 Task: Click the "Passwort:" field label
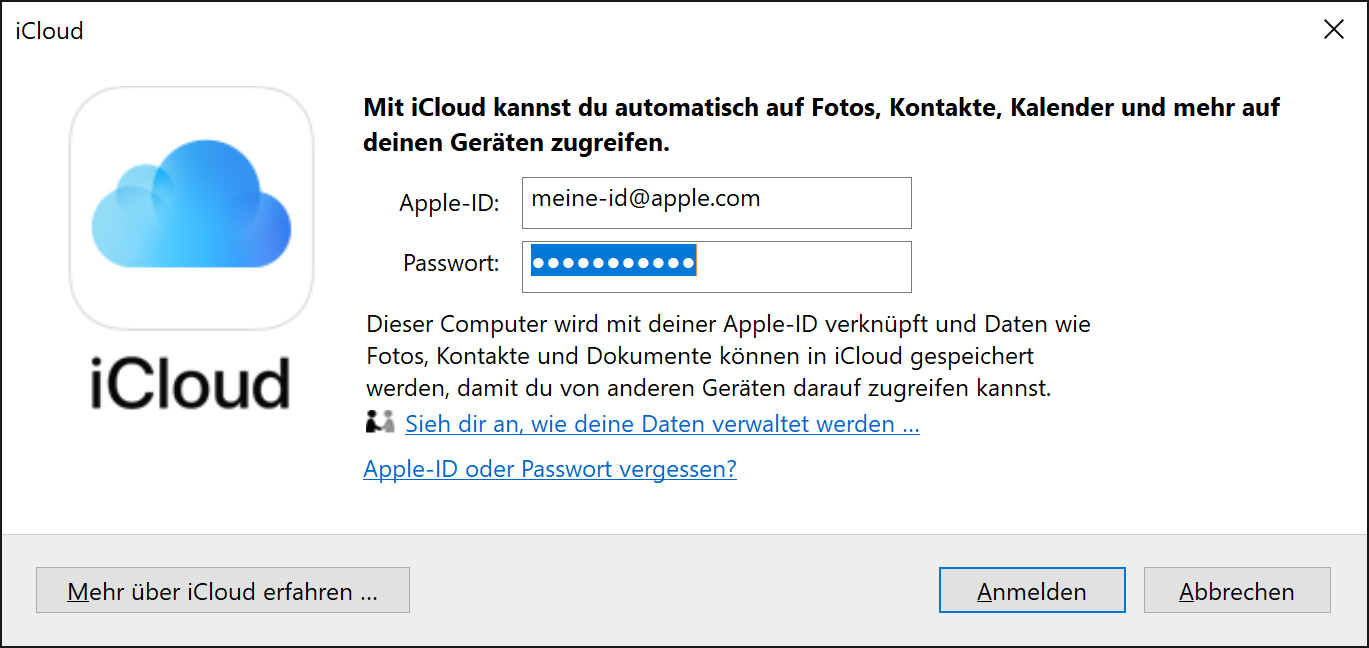[451, 264]
